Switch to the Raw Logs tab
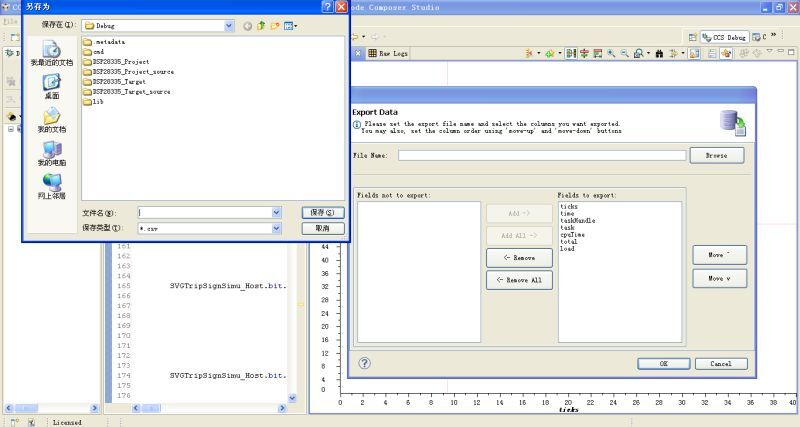Viewport: 800px width, 427px height. pos(388,53)
